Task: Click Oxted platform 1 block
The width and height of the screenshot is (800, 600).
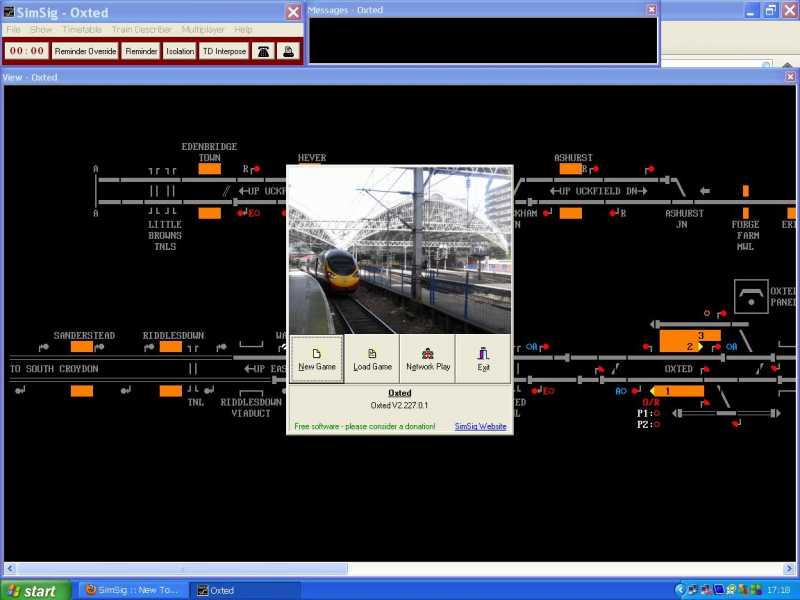Action: click(678, 391)
